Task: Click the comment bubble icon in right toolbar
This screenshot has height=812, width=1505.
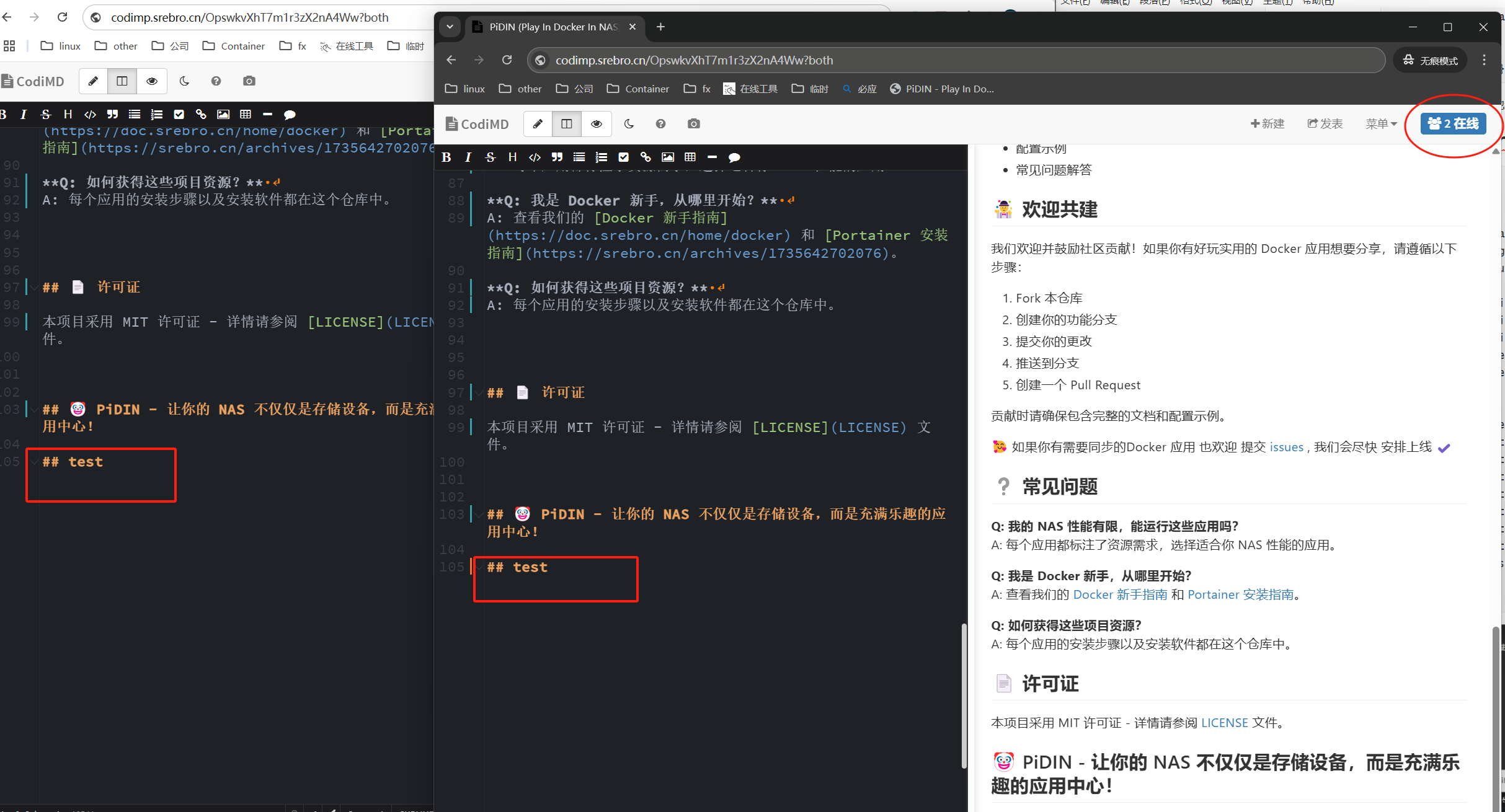Action: (x=734, y=157)
